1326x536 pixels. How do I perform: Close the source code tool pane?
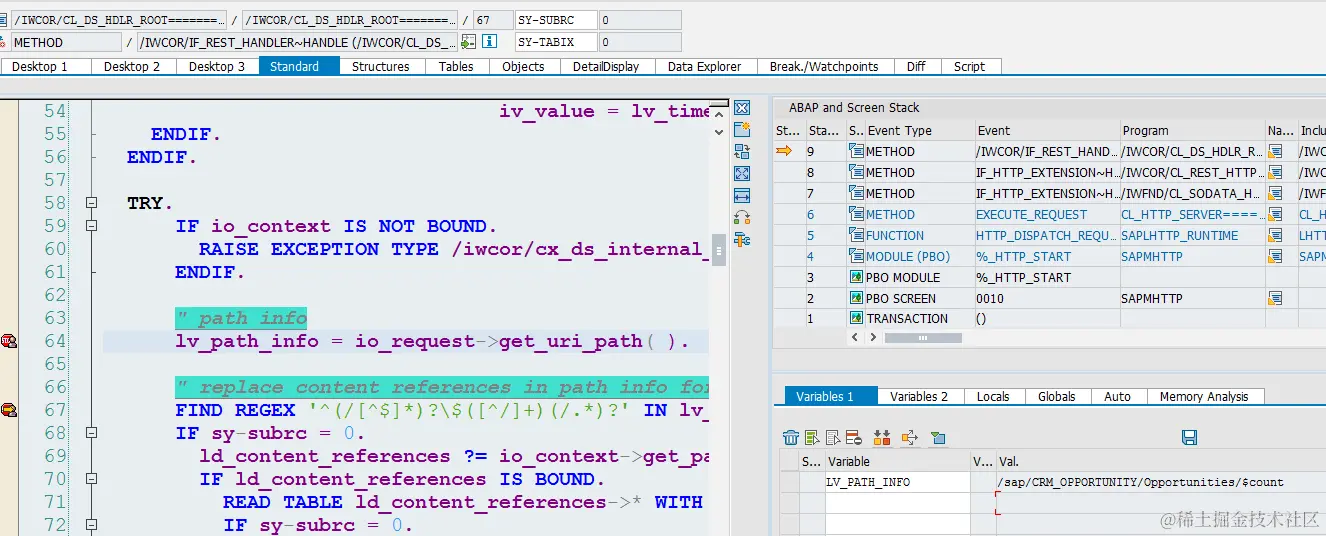tap(742, 108)
